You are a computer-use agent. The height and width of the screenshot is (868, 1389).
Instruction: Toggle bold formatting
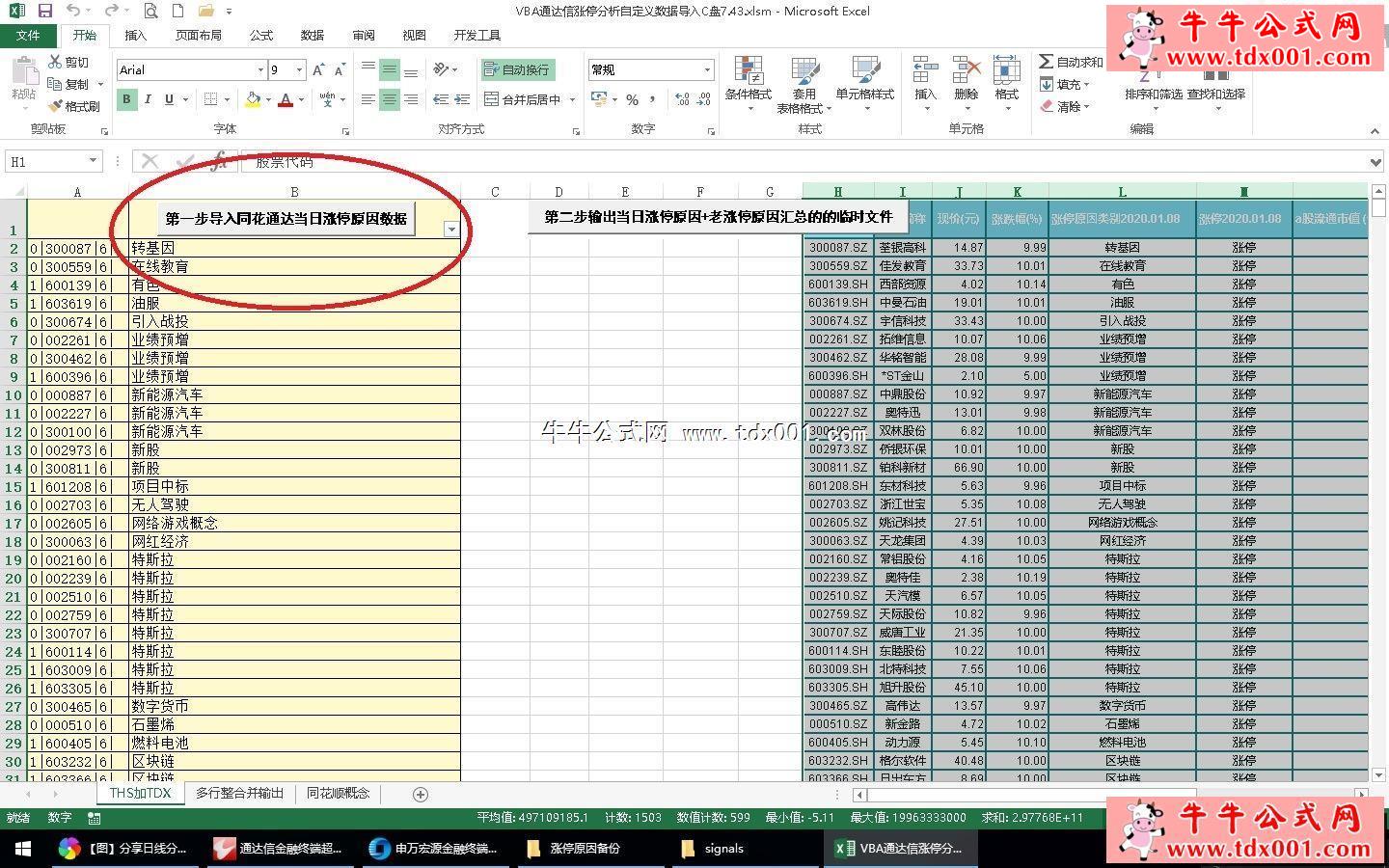[x=126, y=99]
